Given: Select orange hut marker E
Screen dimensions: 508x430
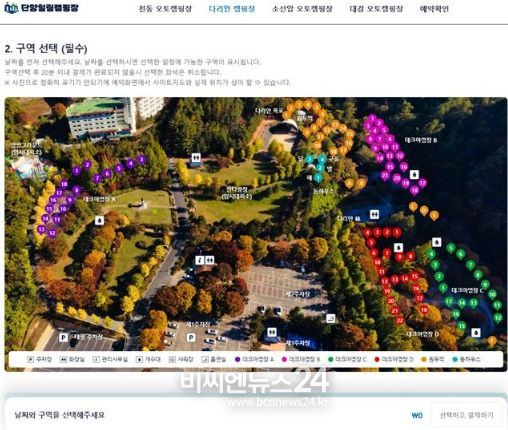Looking at the screenshot, I should [x=434, y=215].
